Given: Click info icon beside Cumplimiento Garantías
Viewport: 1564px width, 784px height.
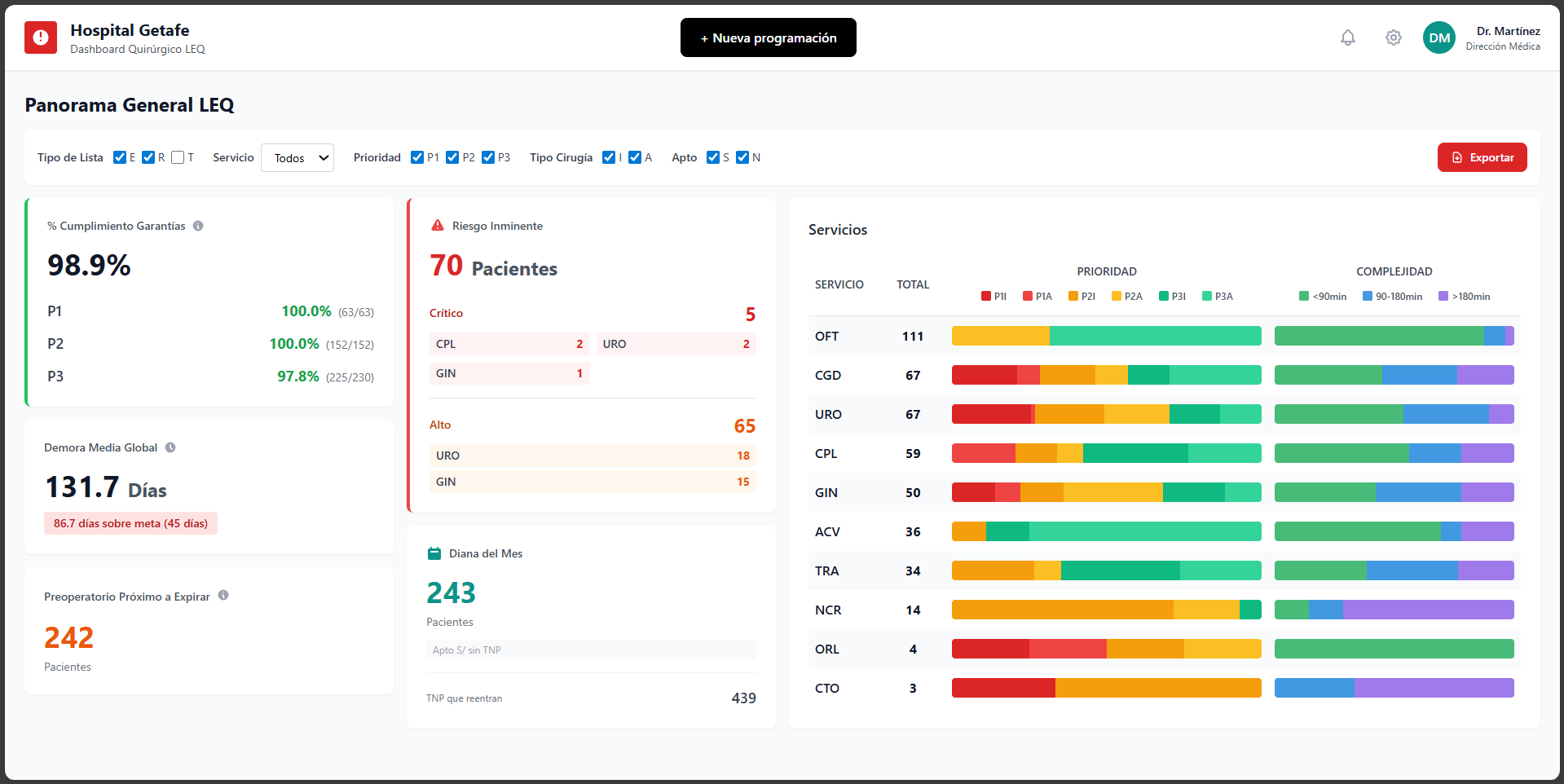Looking at the screenshot, I should (198, 226).
